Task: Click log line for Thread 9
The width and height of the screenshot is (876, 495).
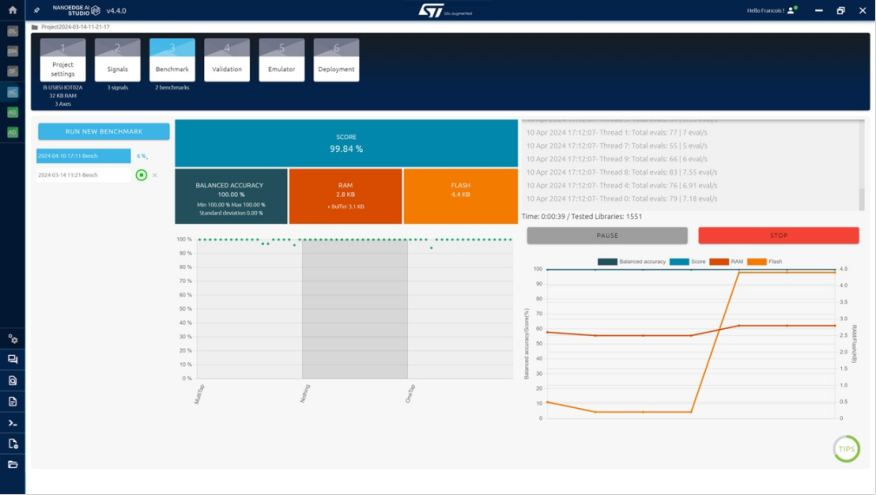Action: click(617, 159)
